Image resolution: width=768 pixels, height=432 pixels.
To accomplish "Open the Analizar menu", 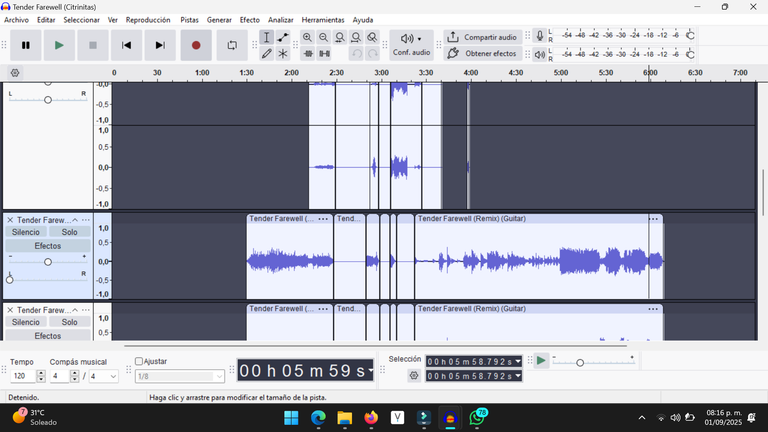I will click(x=280, y=20).
